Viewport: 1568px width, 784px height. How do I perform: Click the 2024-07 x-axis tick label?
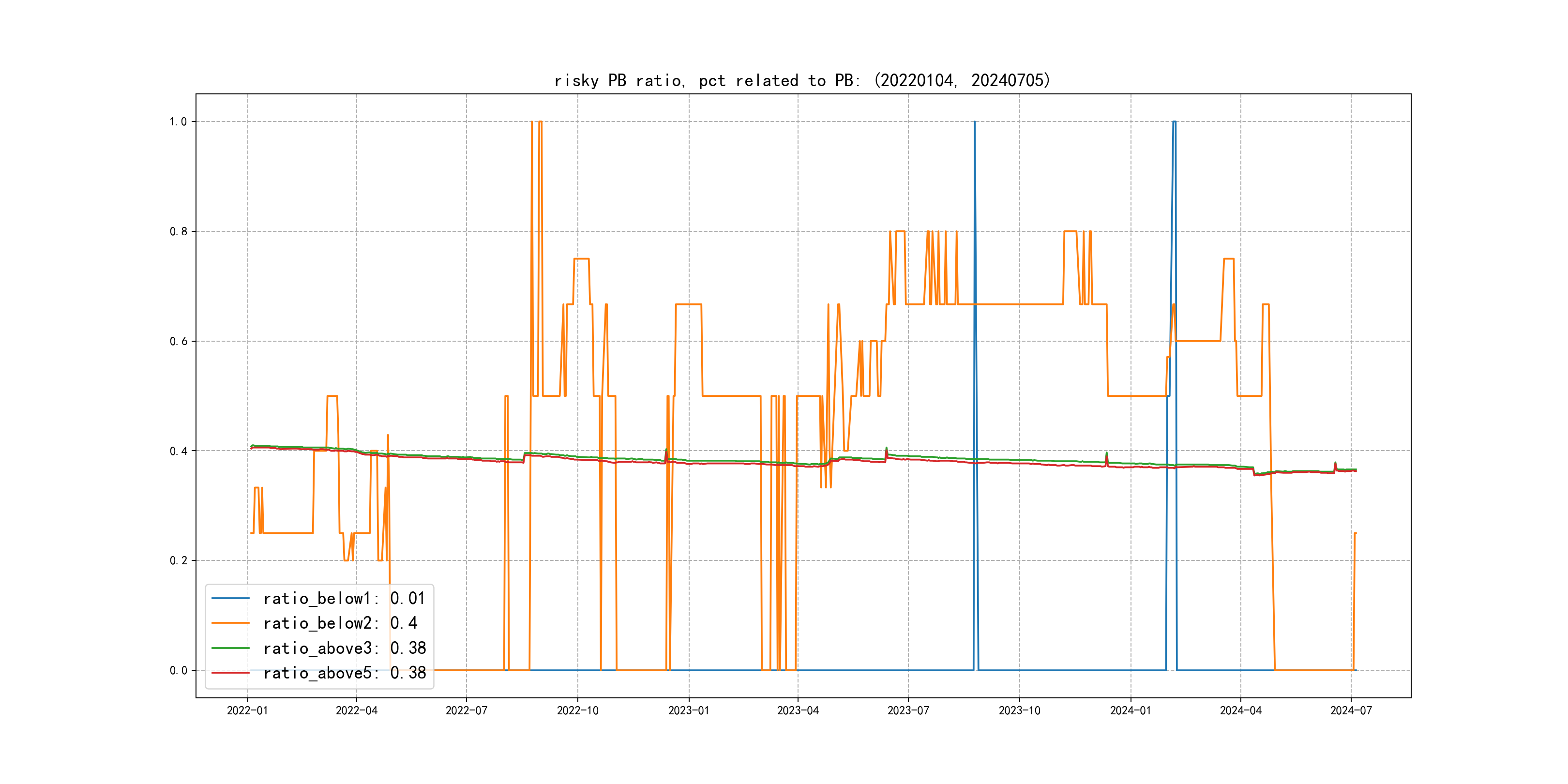coord(1351,710)
